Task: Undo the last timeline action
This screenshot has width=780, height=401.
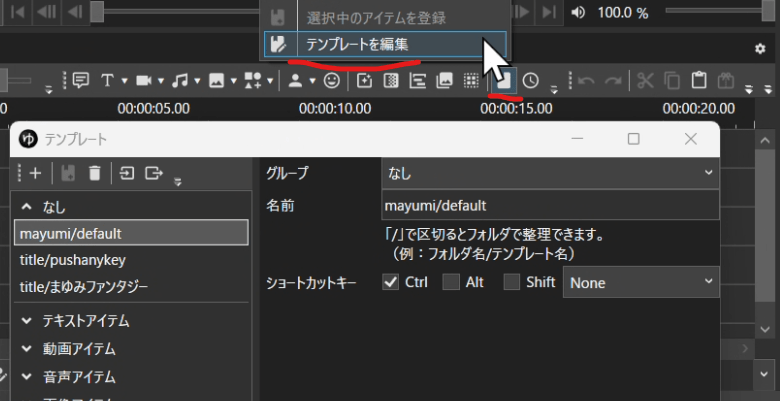Action: [586, 80]
